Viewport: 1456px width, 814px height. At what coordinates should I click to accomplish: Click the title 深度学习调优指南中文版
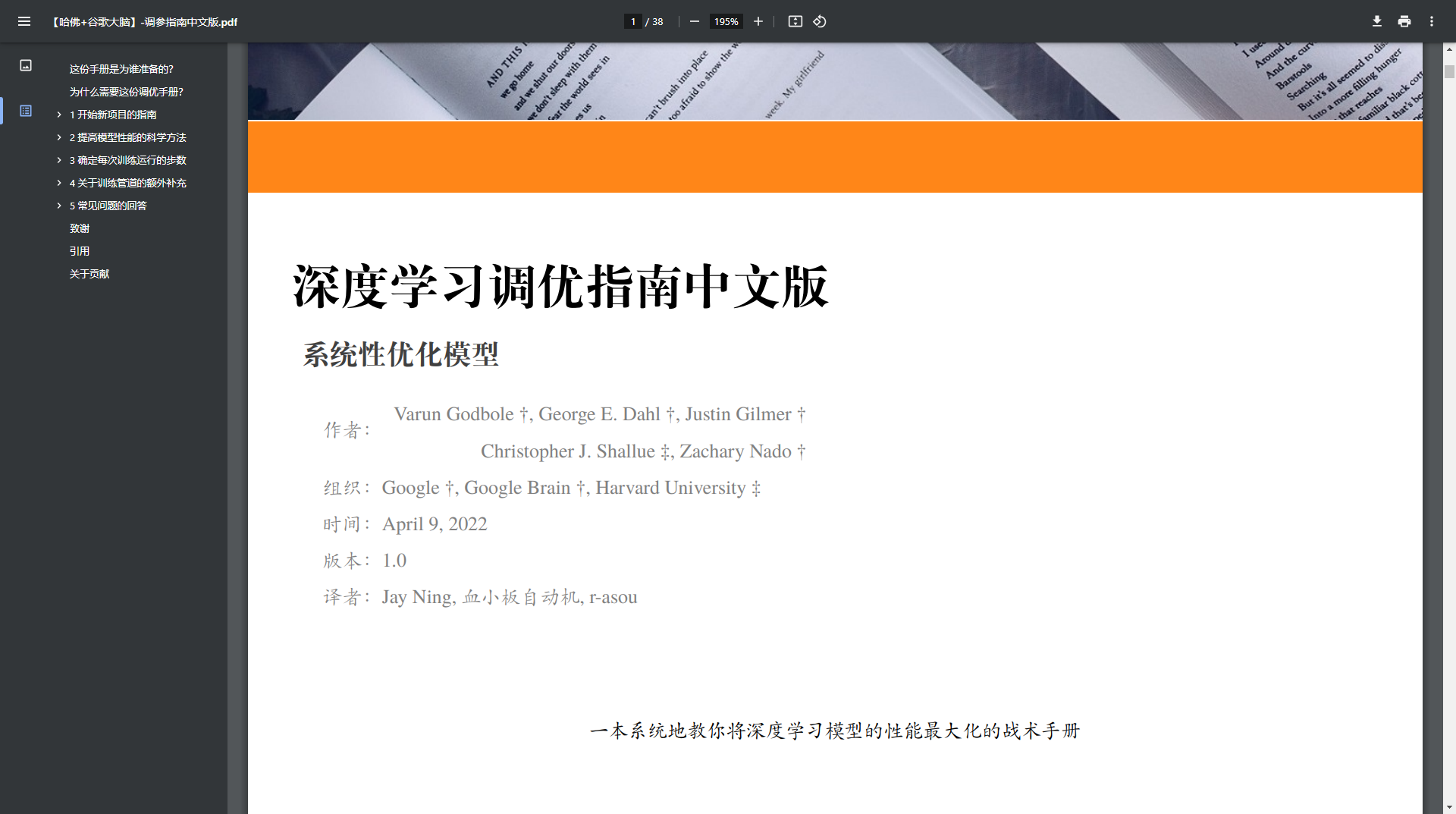[560, 287]
